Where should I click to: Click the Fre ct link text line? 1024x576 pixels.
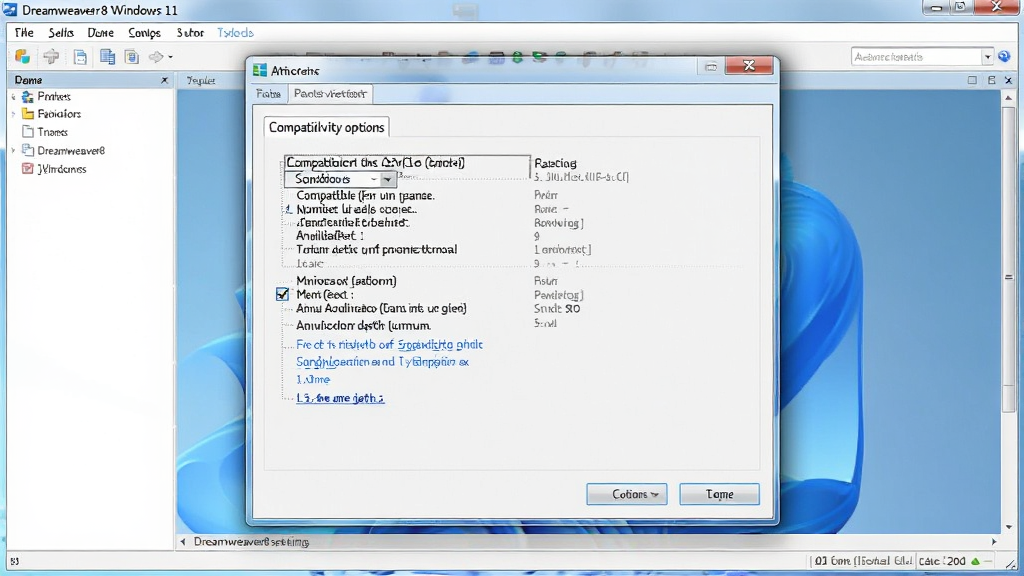pos(389,344)
